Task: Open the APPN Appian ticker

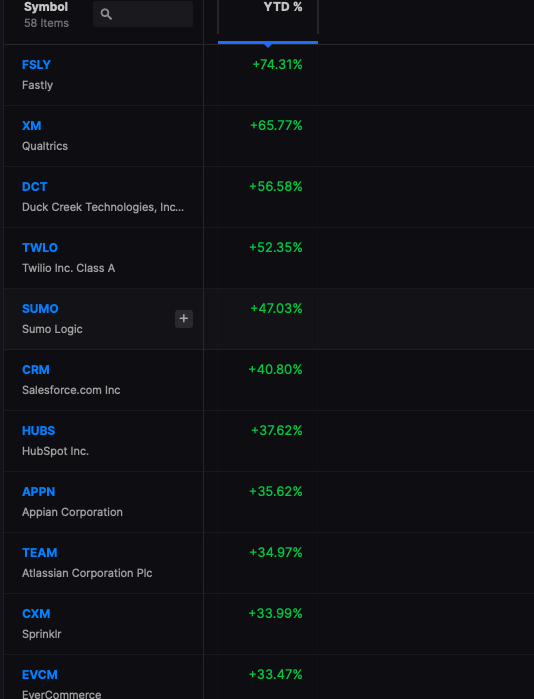Action: tap(38, 492)
